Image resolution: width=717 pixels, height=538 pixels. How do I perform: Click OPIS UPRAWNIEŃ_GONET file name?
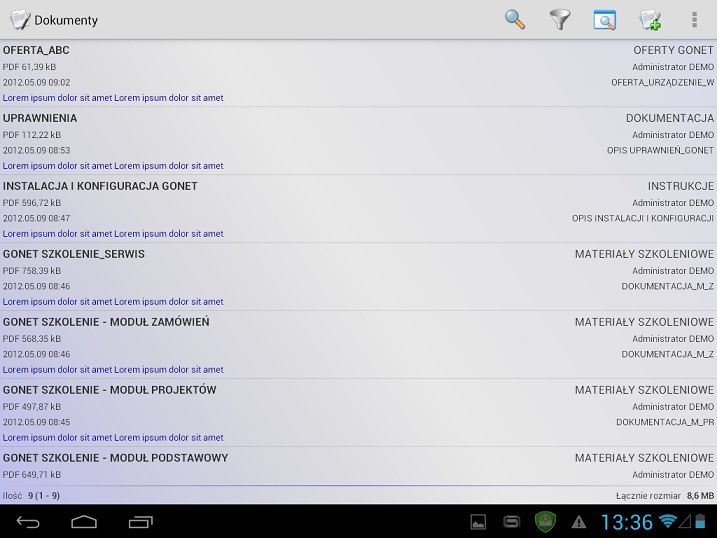tap(660, 150)
